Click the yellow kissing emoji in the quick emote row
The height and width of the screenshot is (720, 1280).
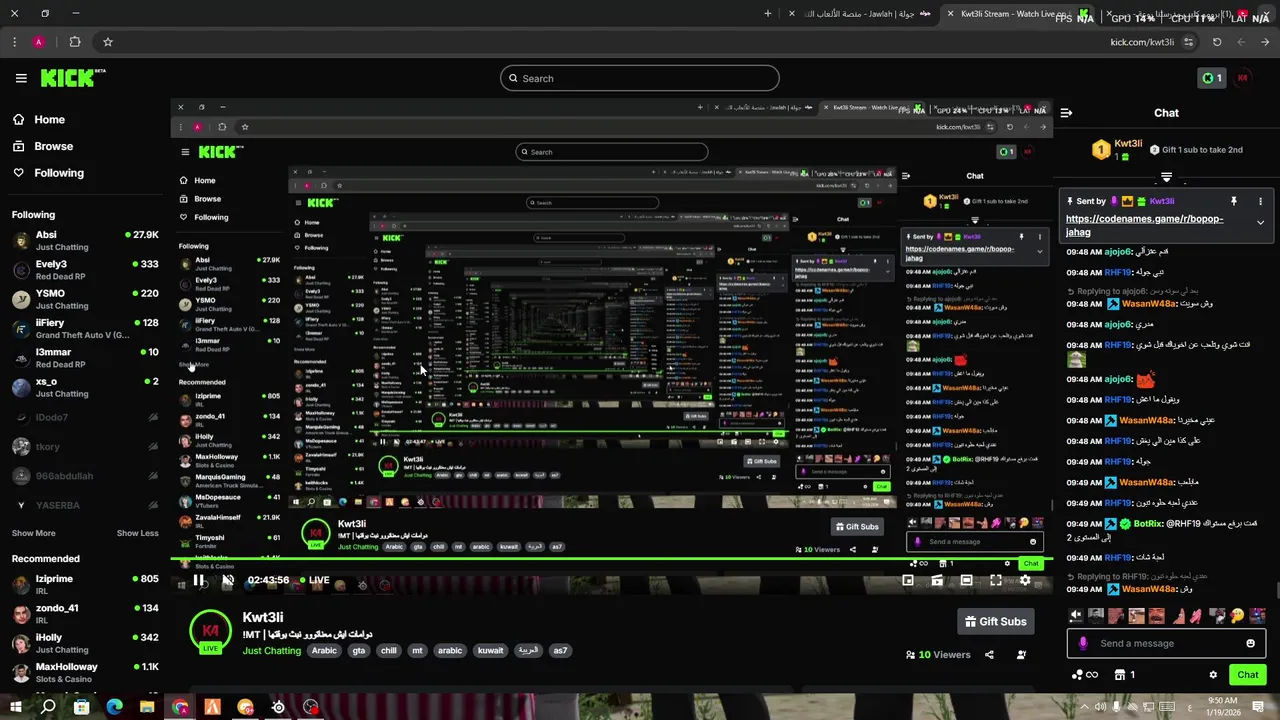coord(1237,616)
